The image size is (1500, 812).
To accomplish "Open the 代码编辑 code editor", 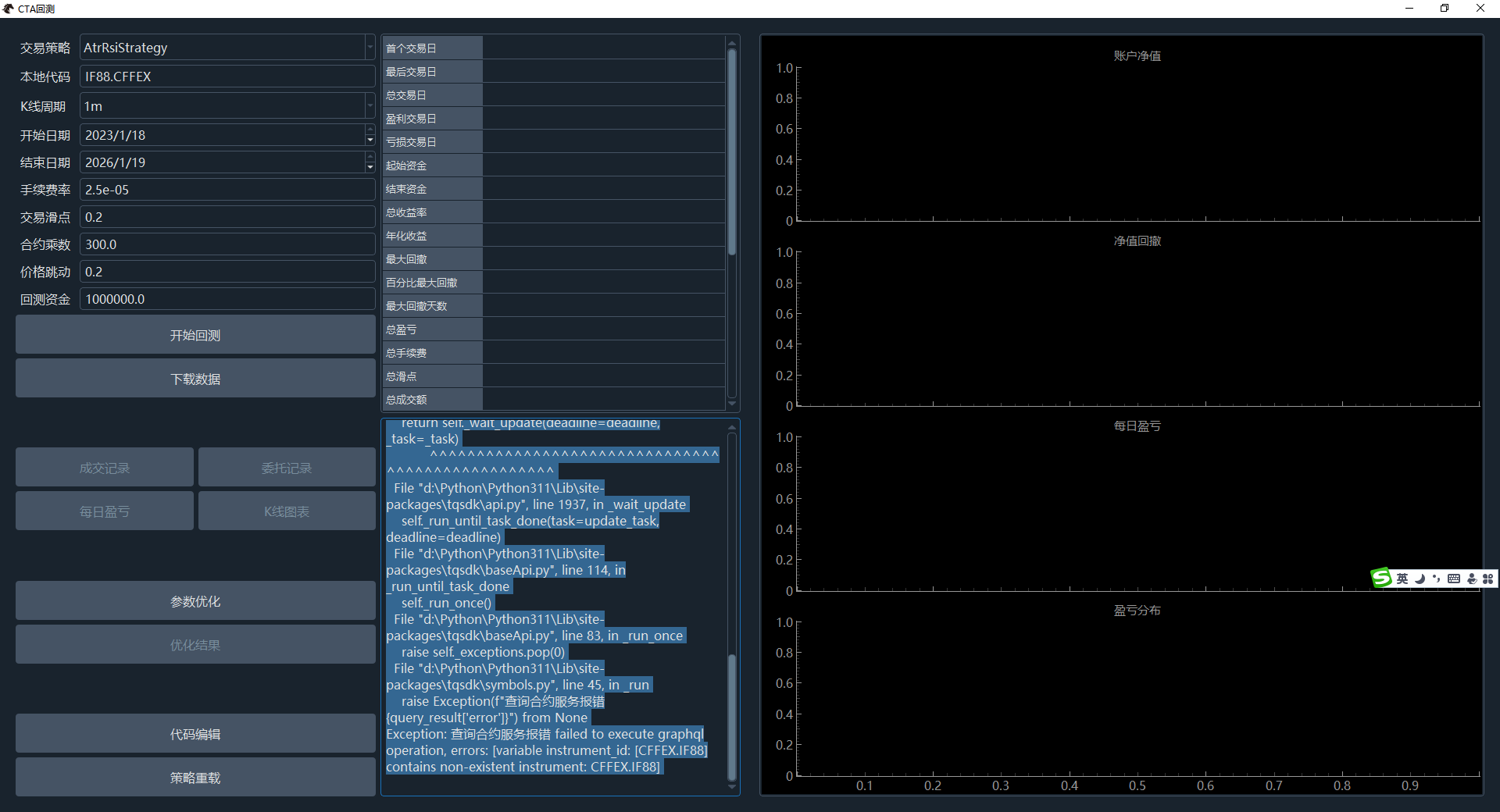I will (x=195, y=734).
